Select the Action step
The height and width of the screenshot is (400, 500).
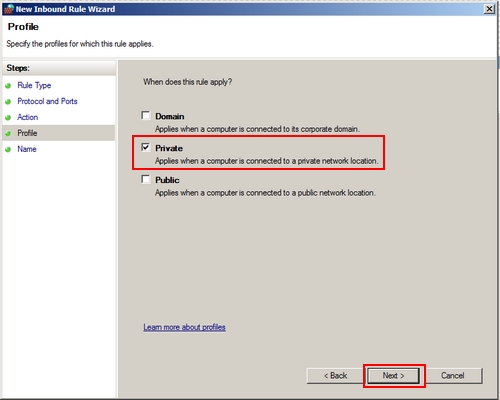coord(28,117)
